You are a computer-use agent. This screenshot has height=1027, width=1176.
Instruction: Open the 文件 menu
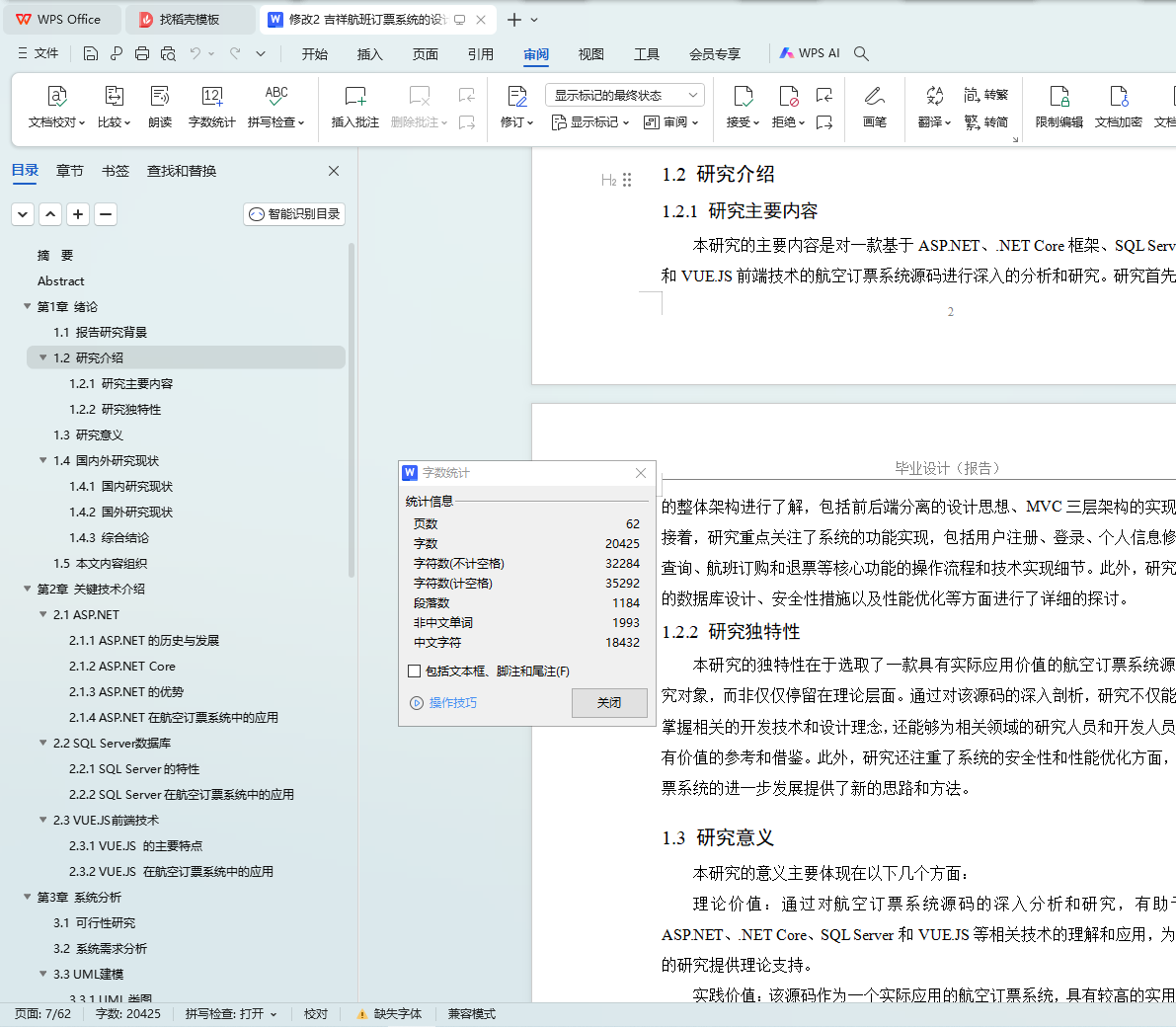(39, 53)
